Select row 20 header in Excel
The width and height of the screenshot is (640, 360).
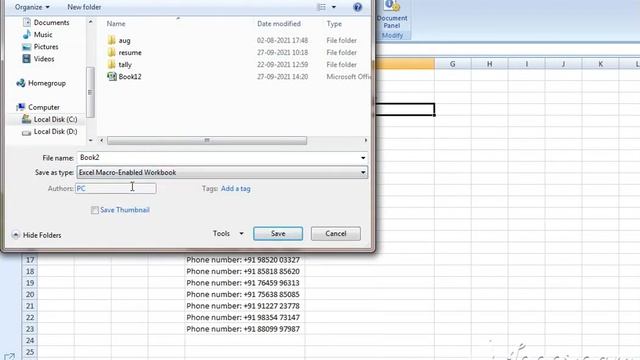click(x=30, y=295)
